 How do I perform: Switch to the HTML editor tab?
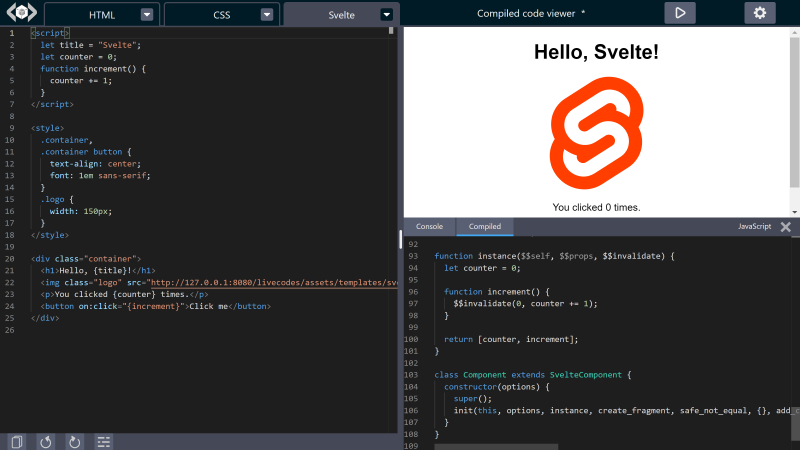102,15
